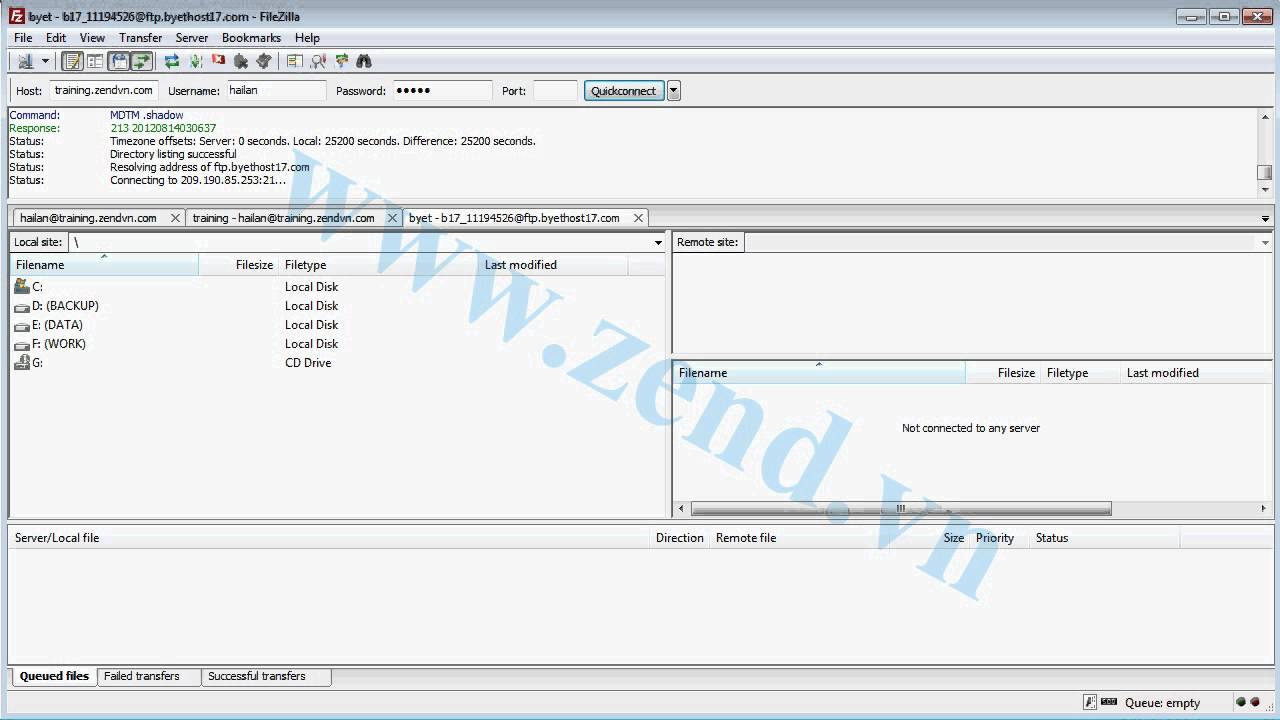Click the Host input field
Screen dimensions: 1280x720
click(104, 90)
